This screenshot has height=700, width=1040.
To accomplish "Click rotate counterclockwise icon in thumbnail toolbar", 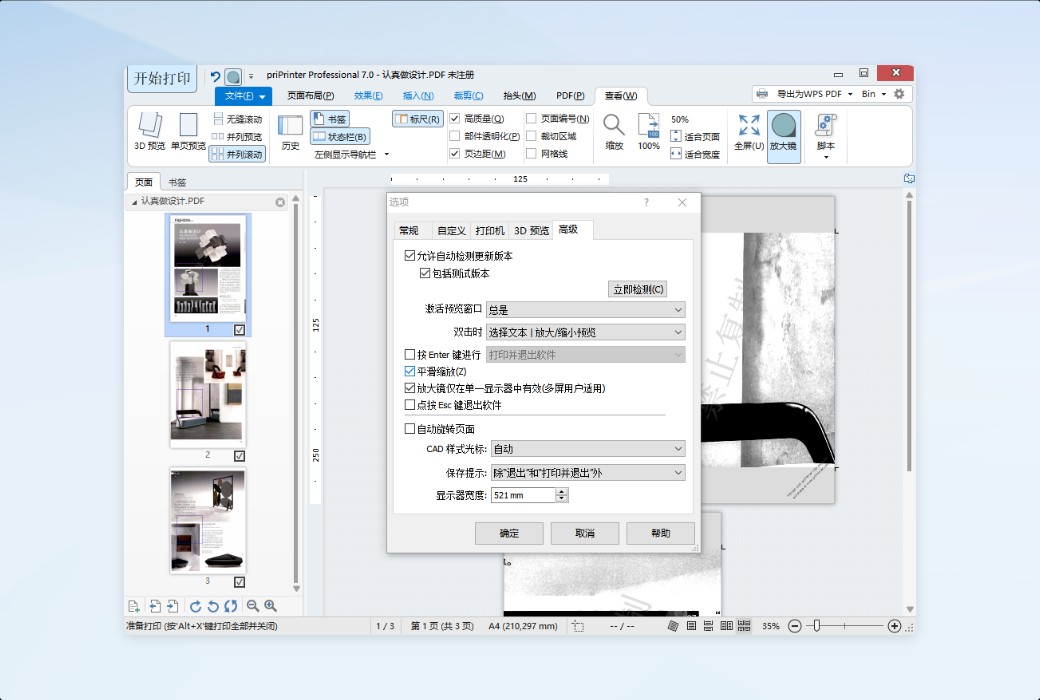I will [213, 606].
